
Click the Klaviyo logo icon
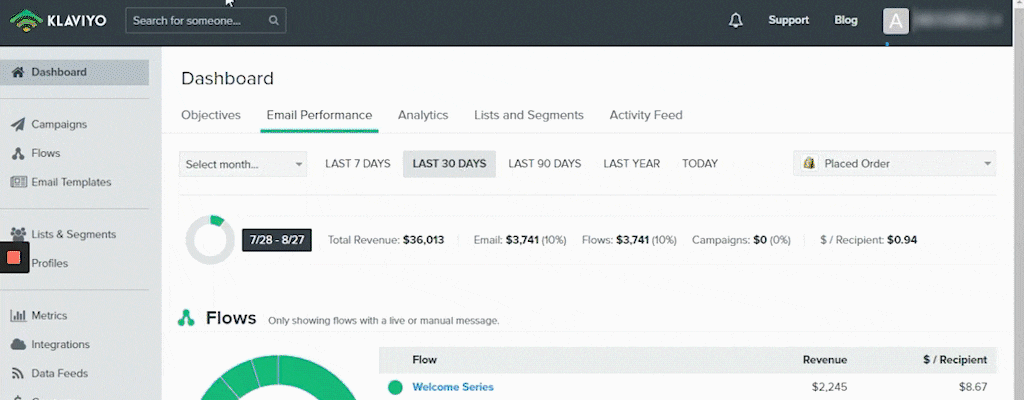tap(25, 20)
